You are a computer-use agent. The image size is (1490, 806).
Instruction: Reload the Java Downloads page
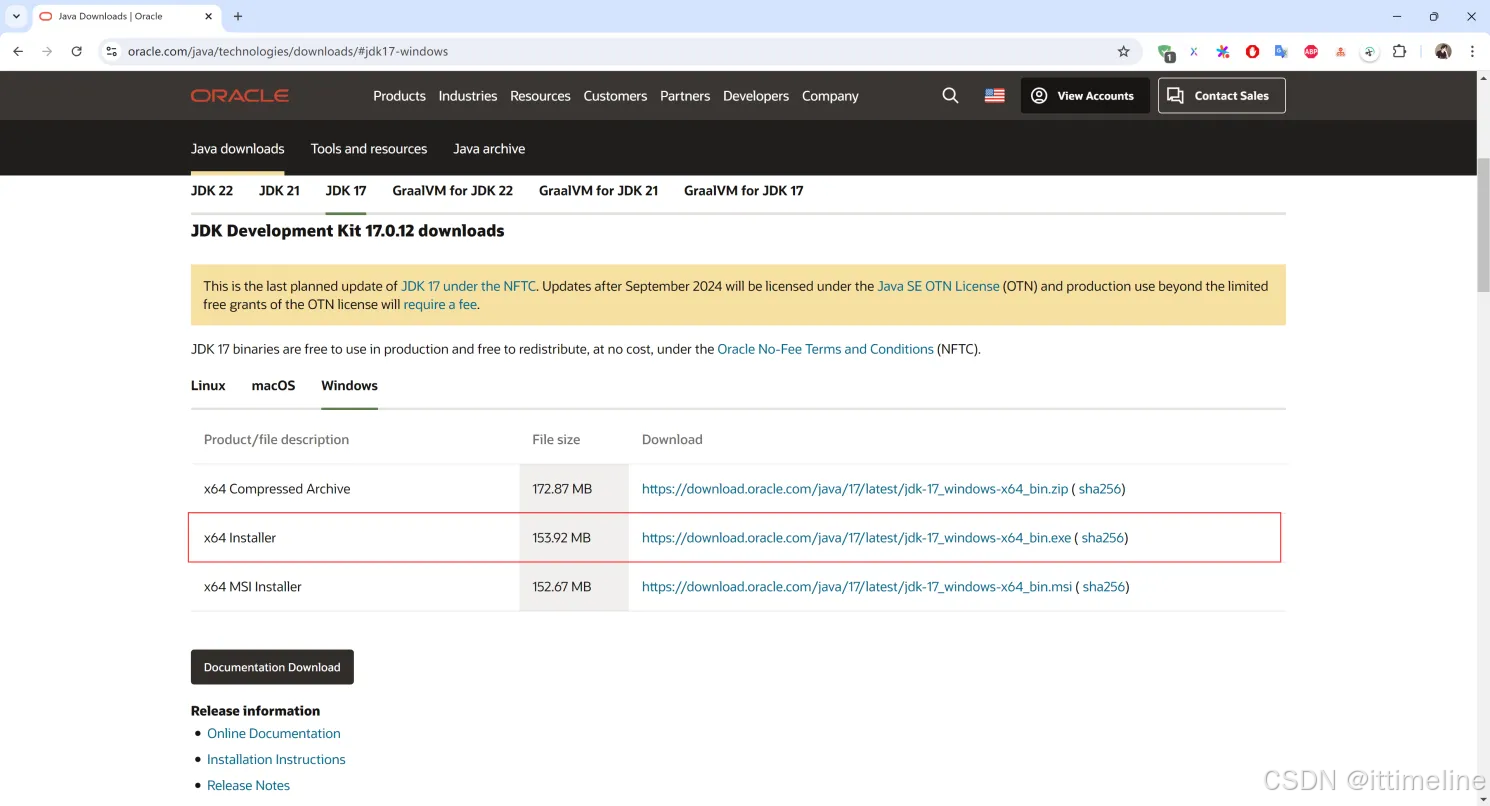76,51
